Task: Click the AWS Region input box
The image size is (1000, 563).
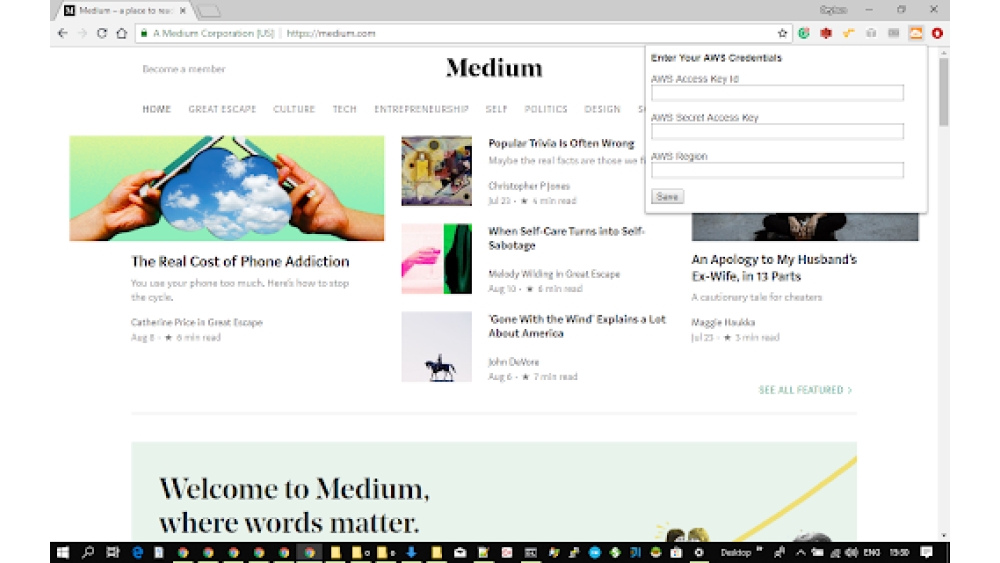Action: (x=777, y=170)
